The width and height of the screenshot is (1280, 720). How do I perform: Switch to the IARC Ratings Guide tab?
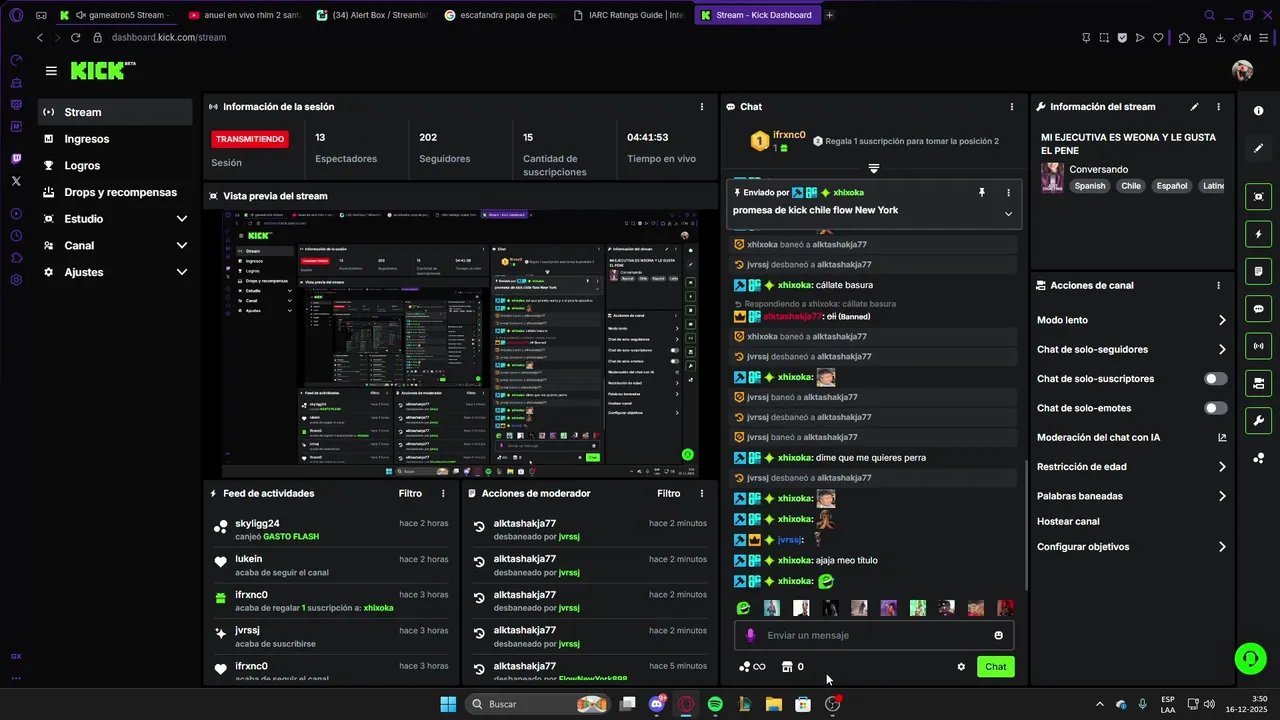pos(628,15)
